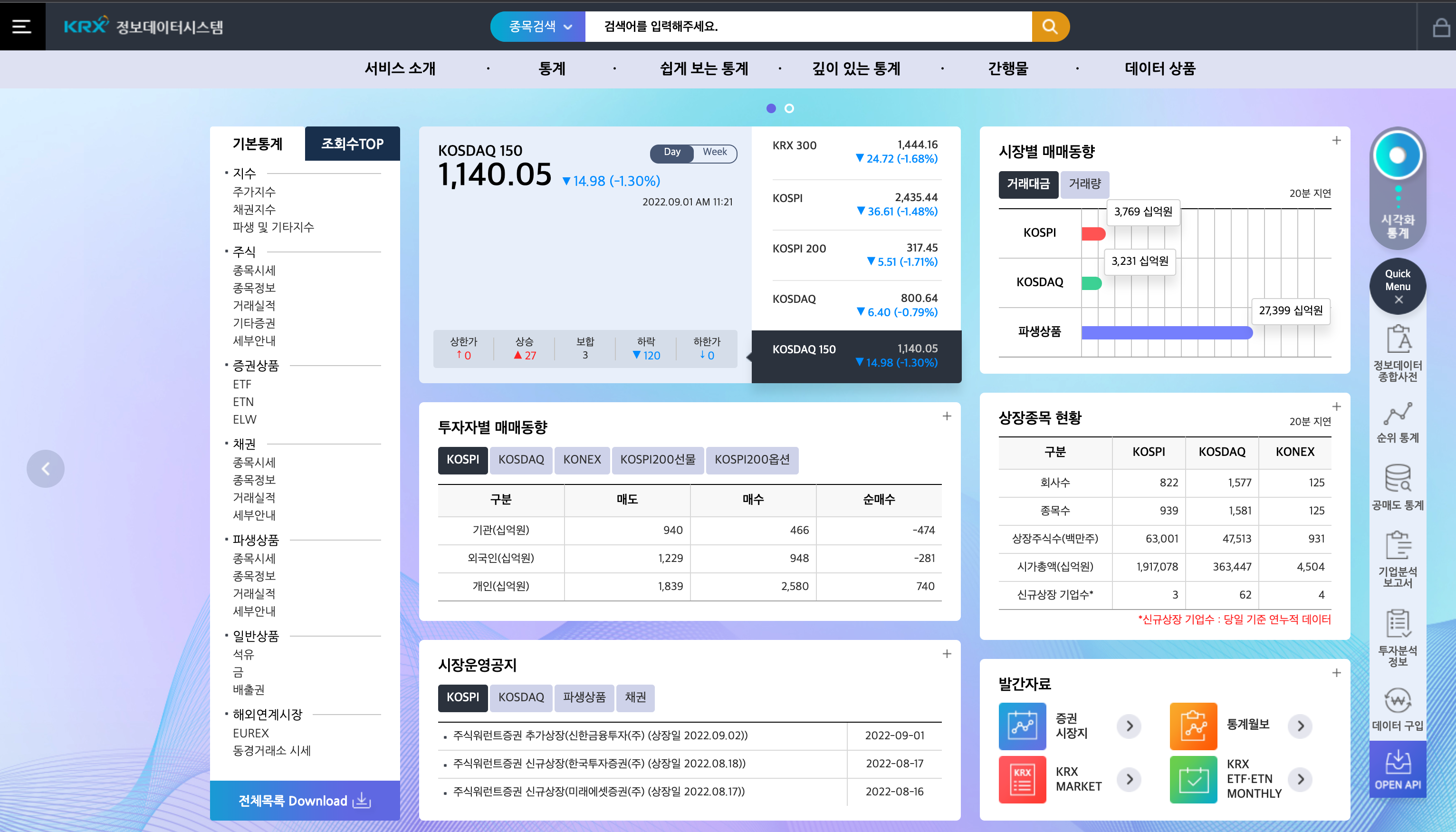This screenshot has width=1456, height=832.
Task: Switch to the 조회수TOP tab
Action: (x=352, y=144)
